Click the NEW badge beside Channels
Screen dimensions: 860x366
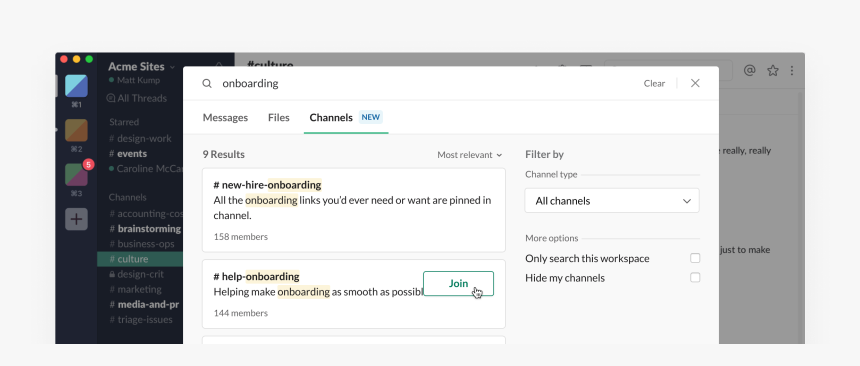(x=371, y=117)
